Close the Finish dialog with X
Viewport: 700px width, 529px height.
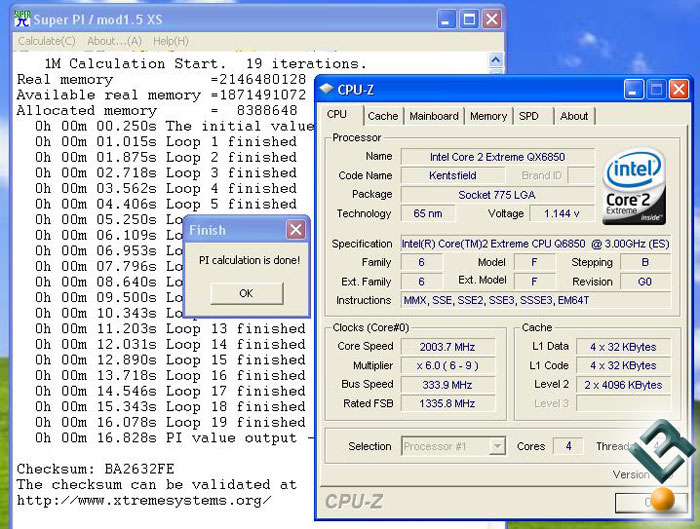296,230
